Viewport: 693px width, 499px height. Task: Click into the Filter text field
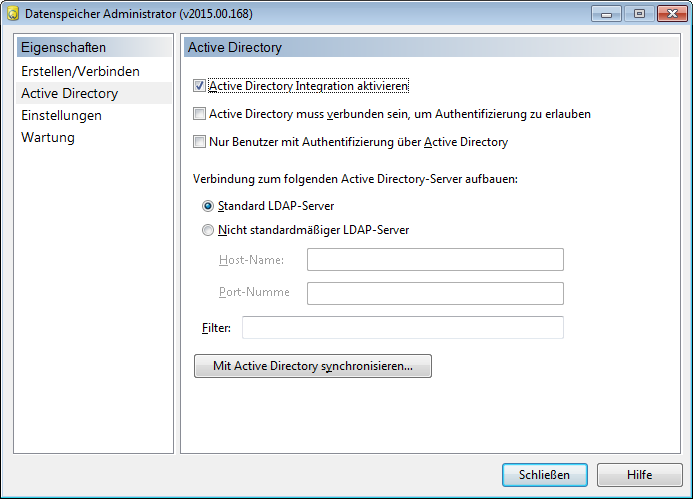[x=403, y=328]
